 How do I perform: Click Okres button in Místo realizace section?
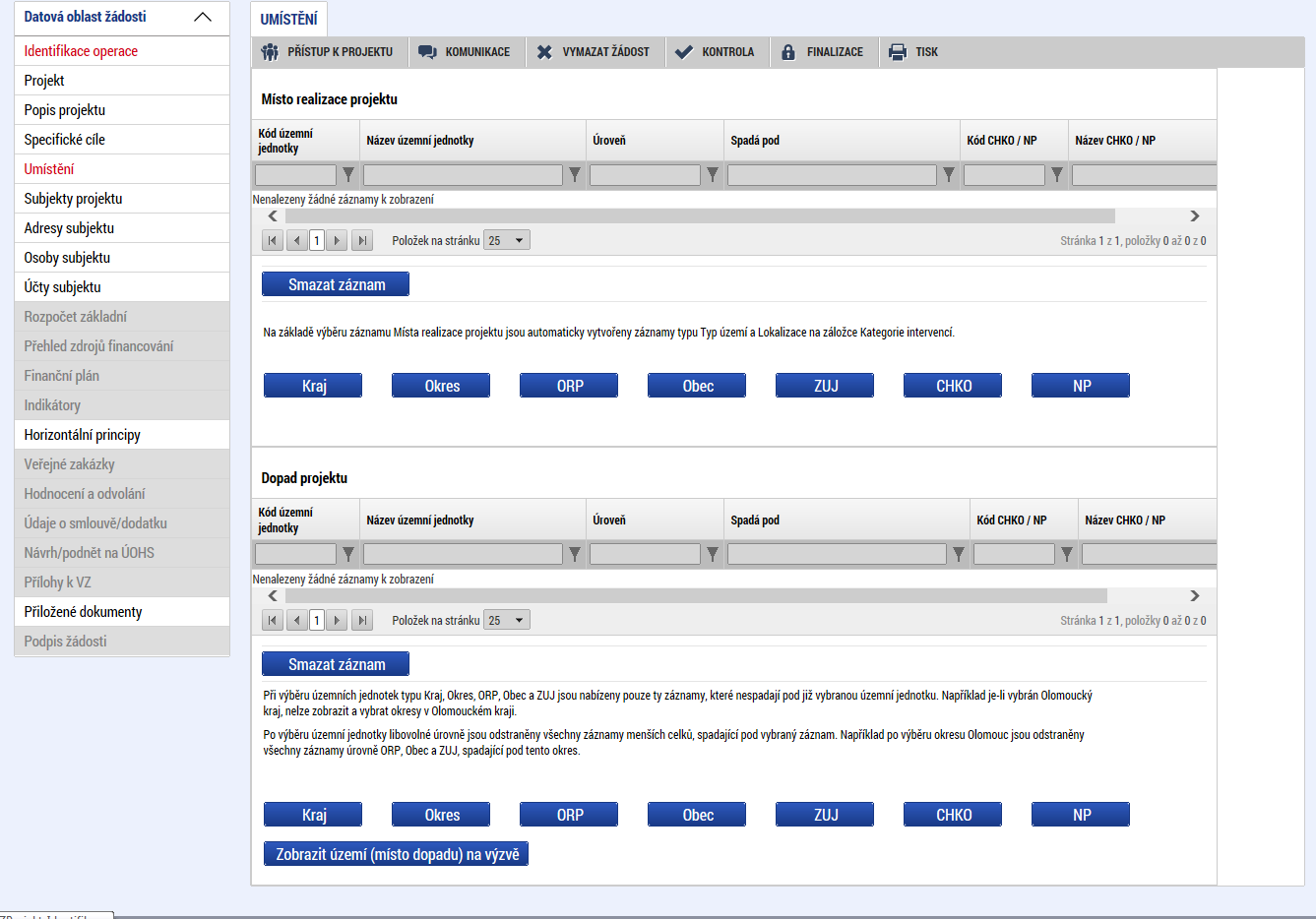441,386
